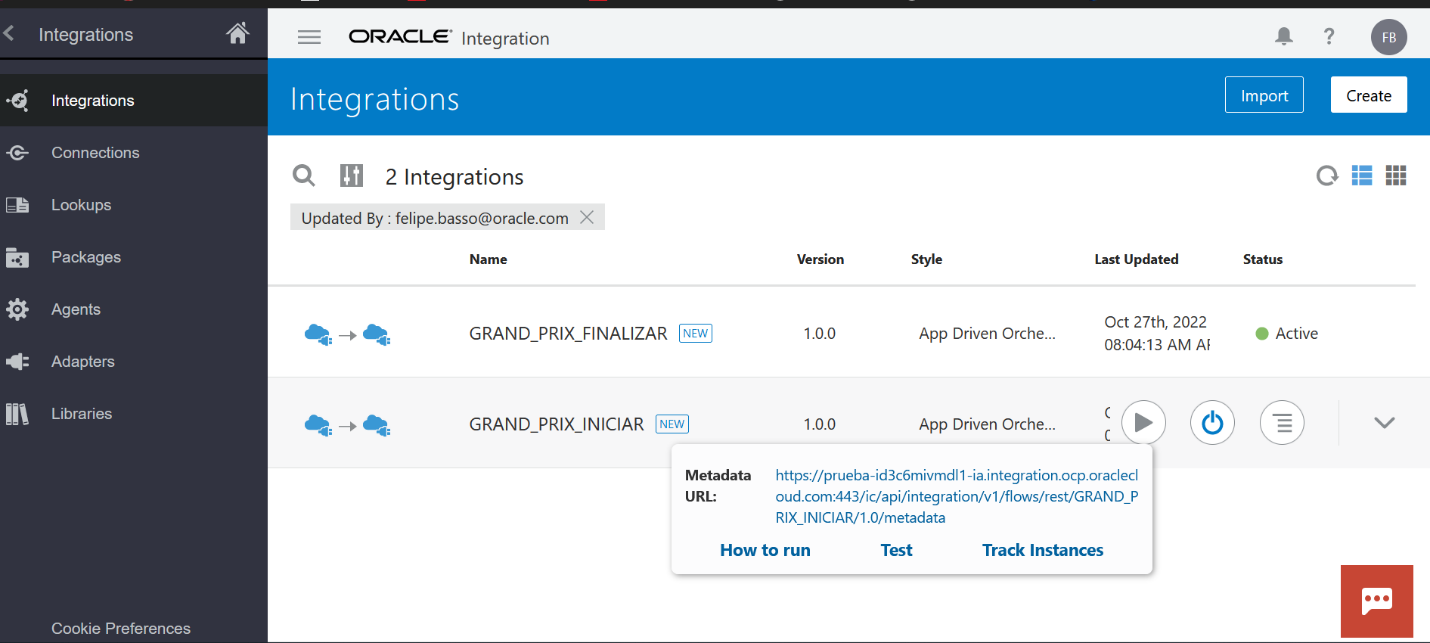Sort by the Style column header
The image size is (1430, 643).
(926, 259)
